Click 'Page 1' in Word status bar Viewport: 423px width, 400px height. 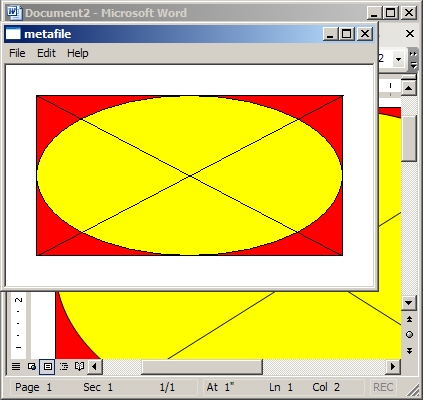(33, 387)
